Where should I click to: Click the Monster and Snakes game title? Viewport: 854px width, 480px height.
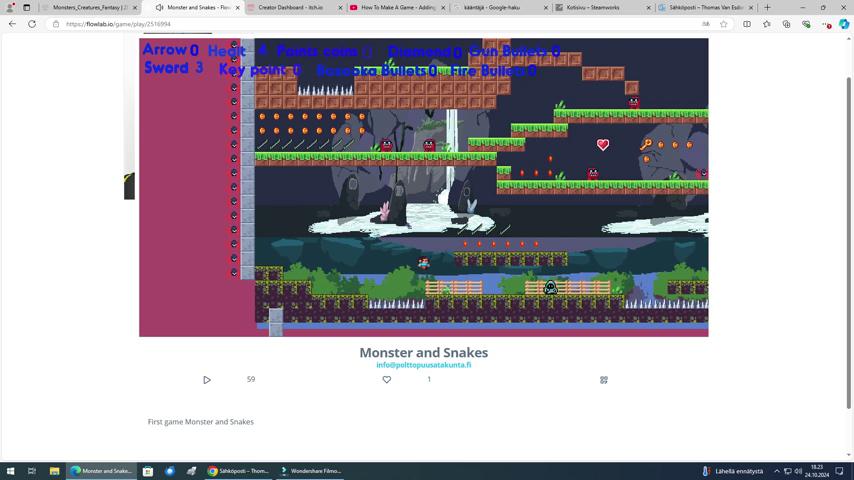[423, 353]
